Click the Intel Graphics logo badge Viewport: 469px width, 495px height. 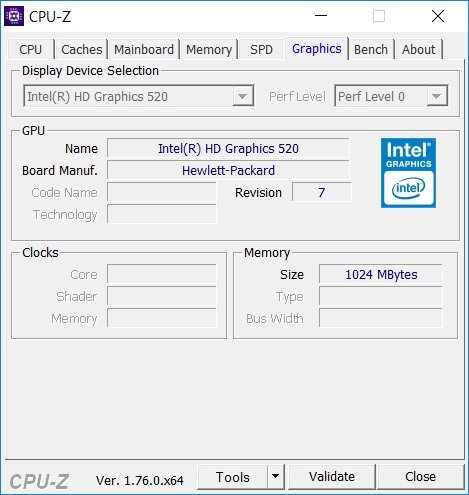pyautogui.click(x=408, y=173)
